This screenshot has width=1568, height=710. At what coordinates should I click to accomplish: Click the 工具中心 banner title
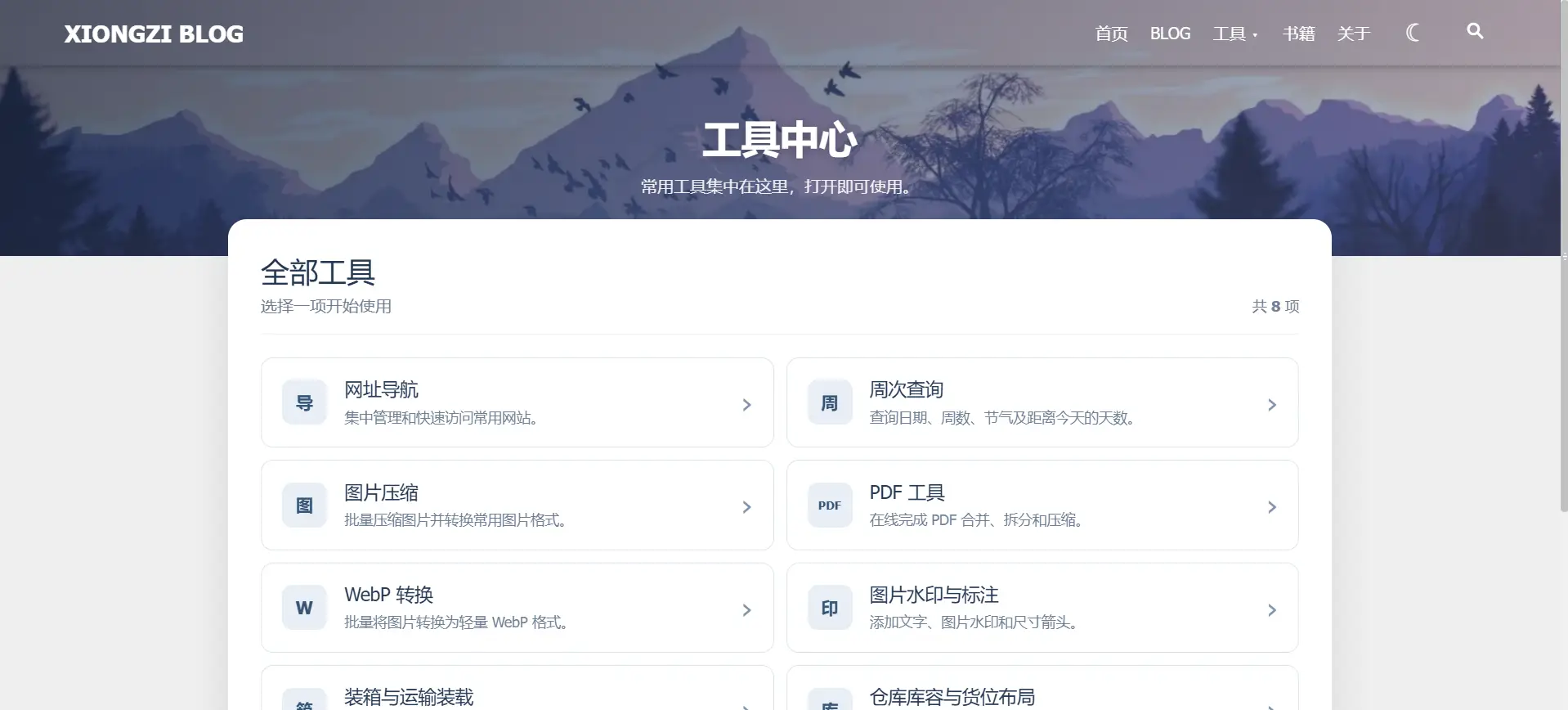[780, 140]
